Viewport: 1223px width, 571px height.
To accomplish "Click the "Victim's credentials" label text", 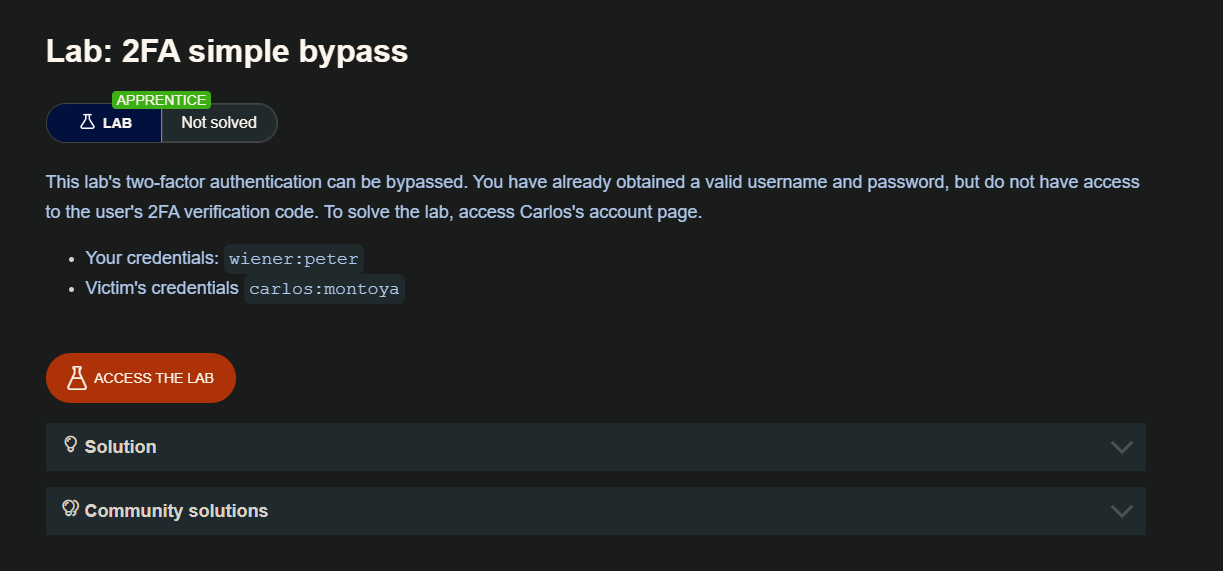I will pyautogui.click(x=162, y=289).
